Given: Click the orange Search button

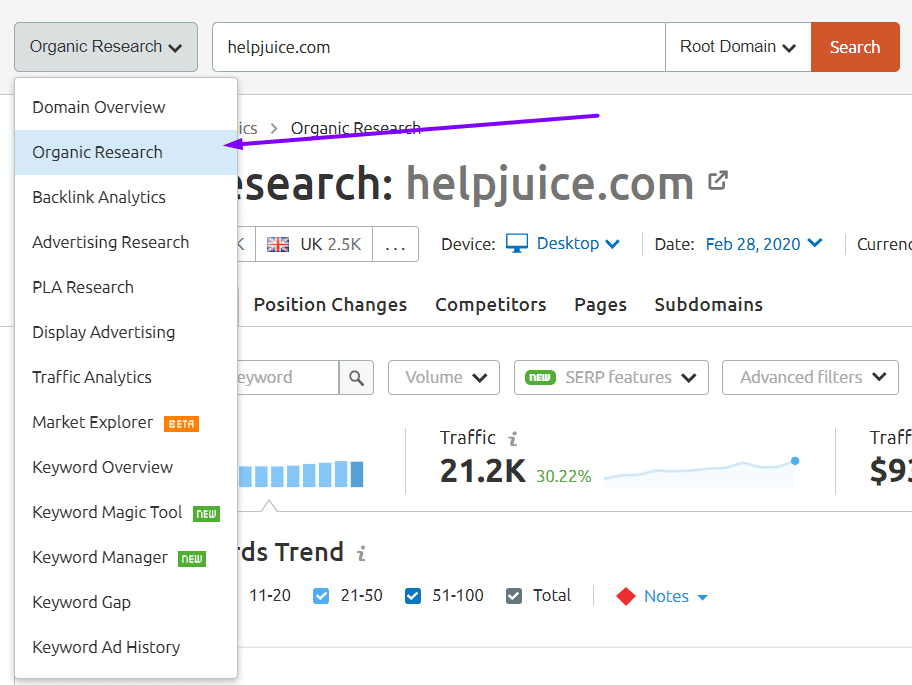Looking at the screenshot, I should coord(855,47).
